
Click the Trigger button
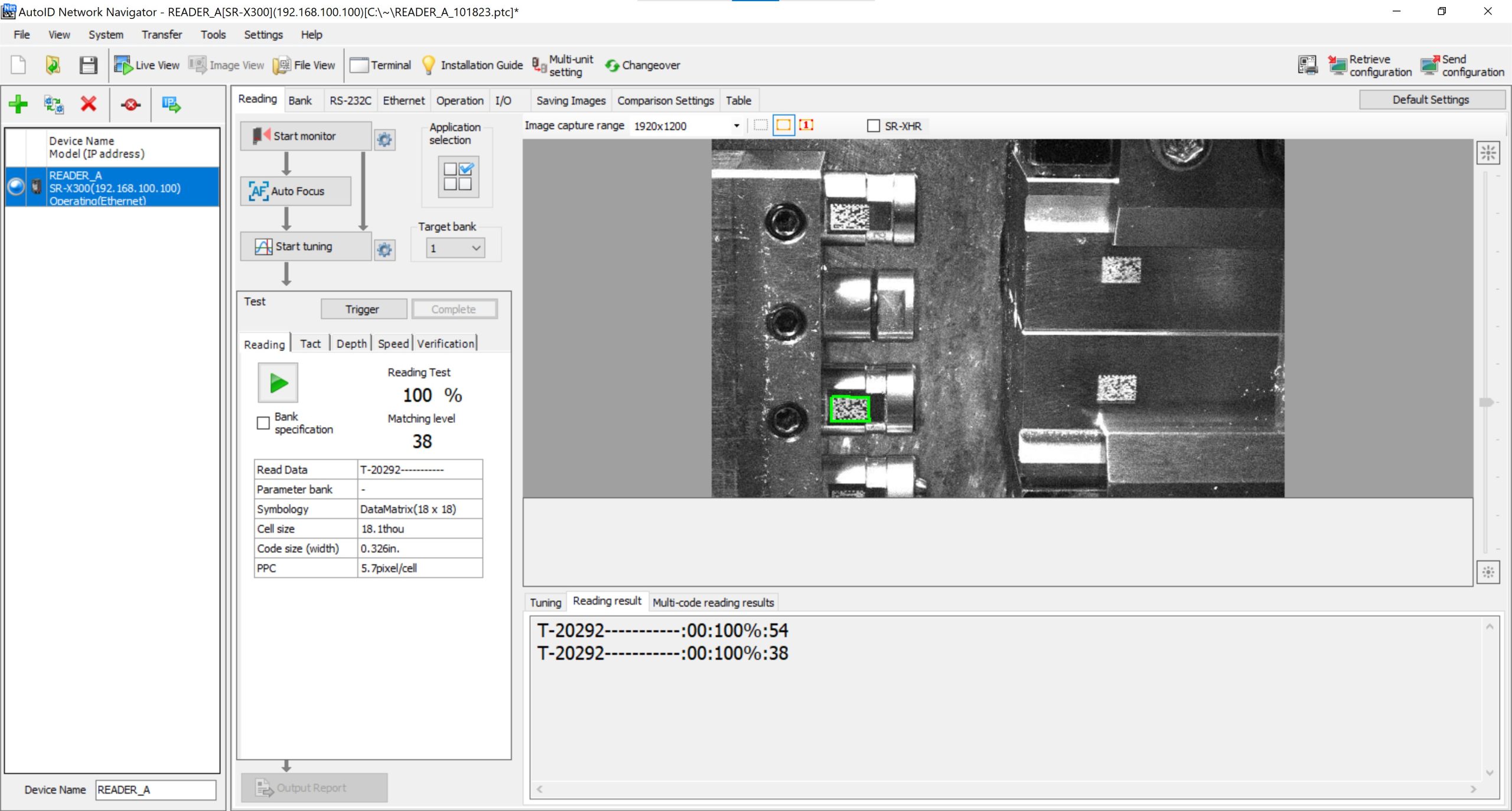click(363, 309)
